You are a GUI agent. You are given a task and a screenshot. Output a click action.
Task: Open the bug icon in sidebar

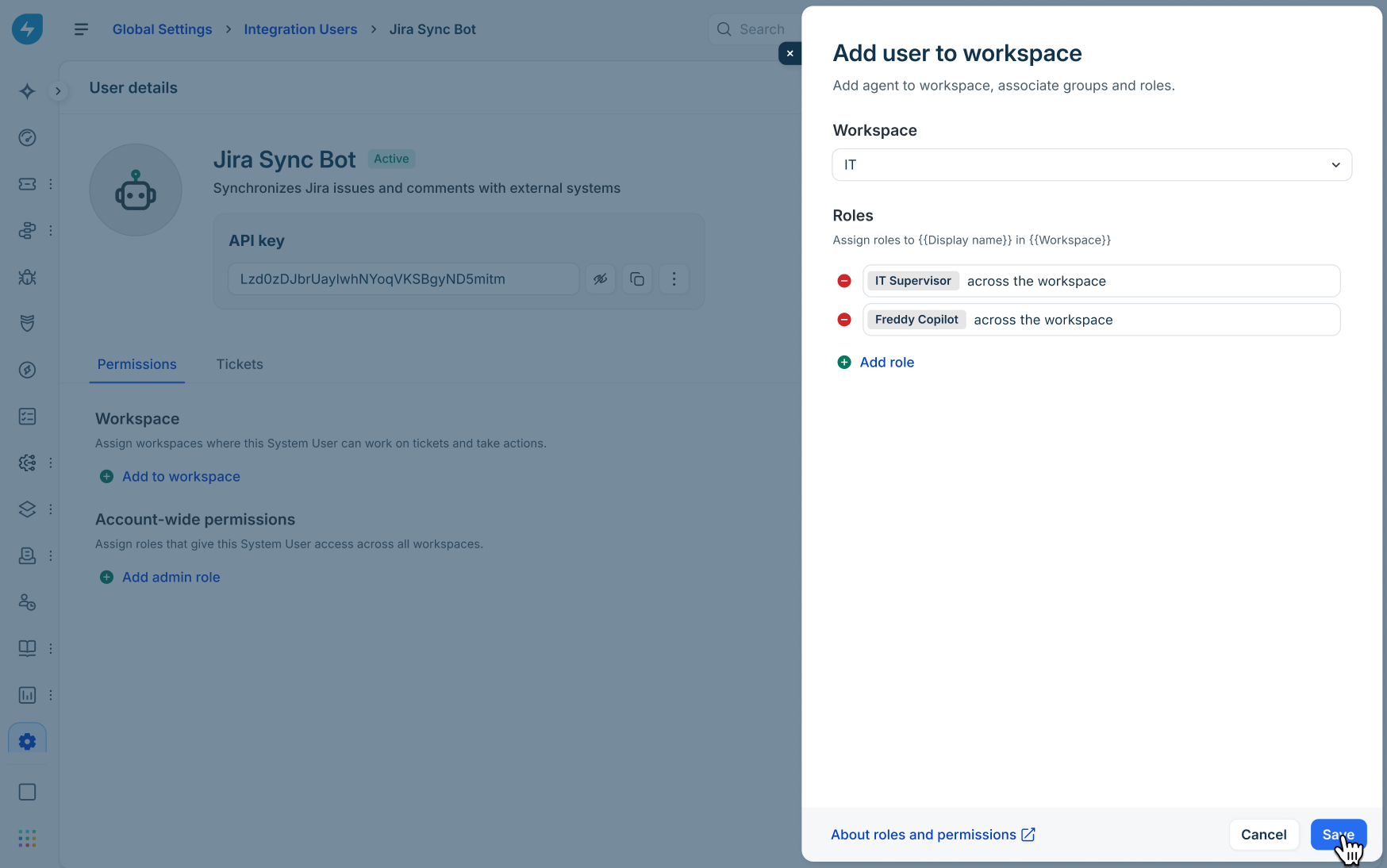27,277
